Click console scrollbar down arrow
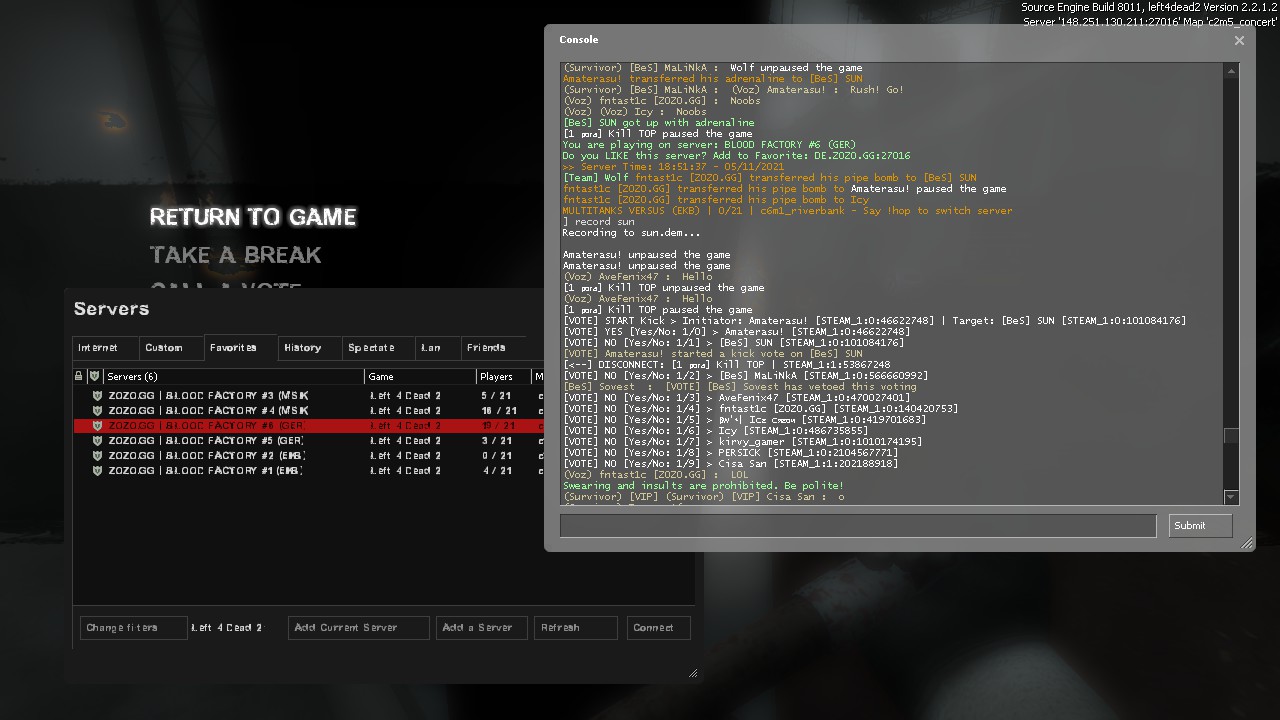The height and width of the screenshot is (720, 1280). (x=1231, y=497)
